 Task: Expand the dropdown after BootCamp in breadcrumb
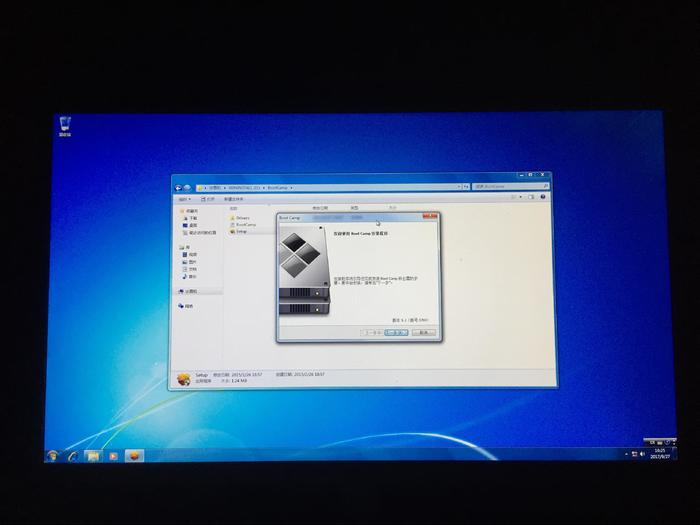291,188
